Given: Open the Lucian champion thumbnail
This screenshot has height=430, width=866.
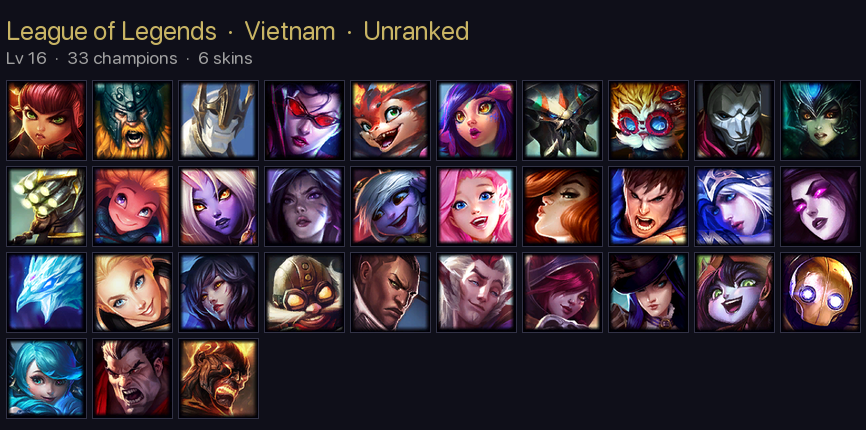Looking at the screenshot, I should coord(390,293).
